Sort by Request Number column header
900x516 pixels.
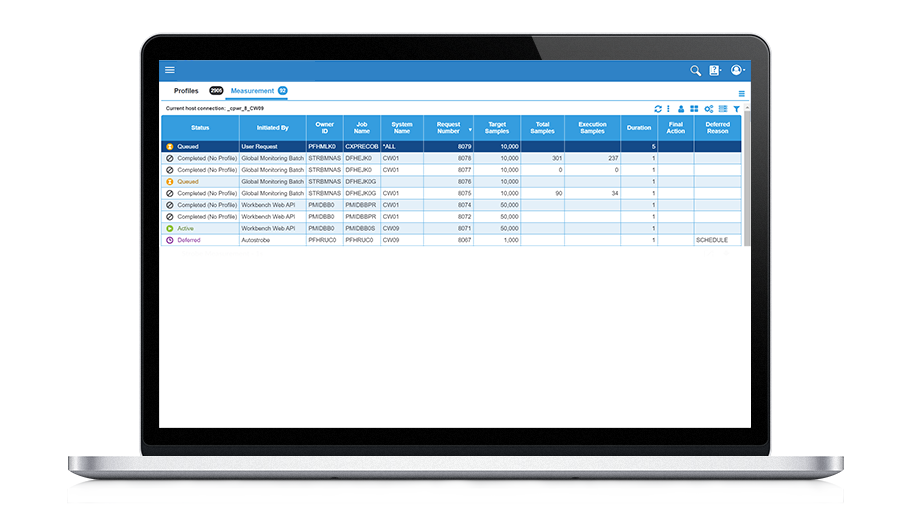(449, 128)
